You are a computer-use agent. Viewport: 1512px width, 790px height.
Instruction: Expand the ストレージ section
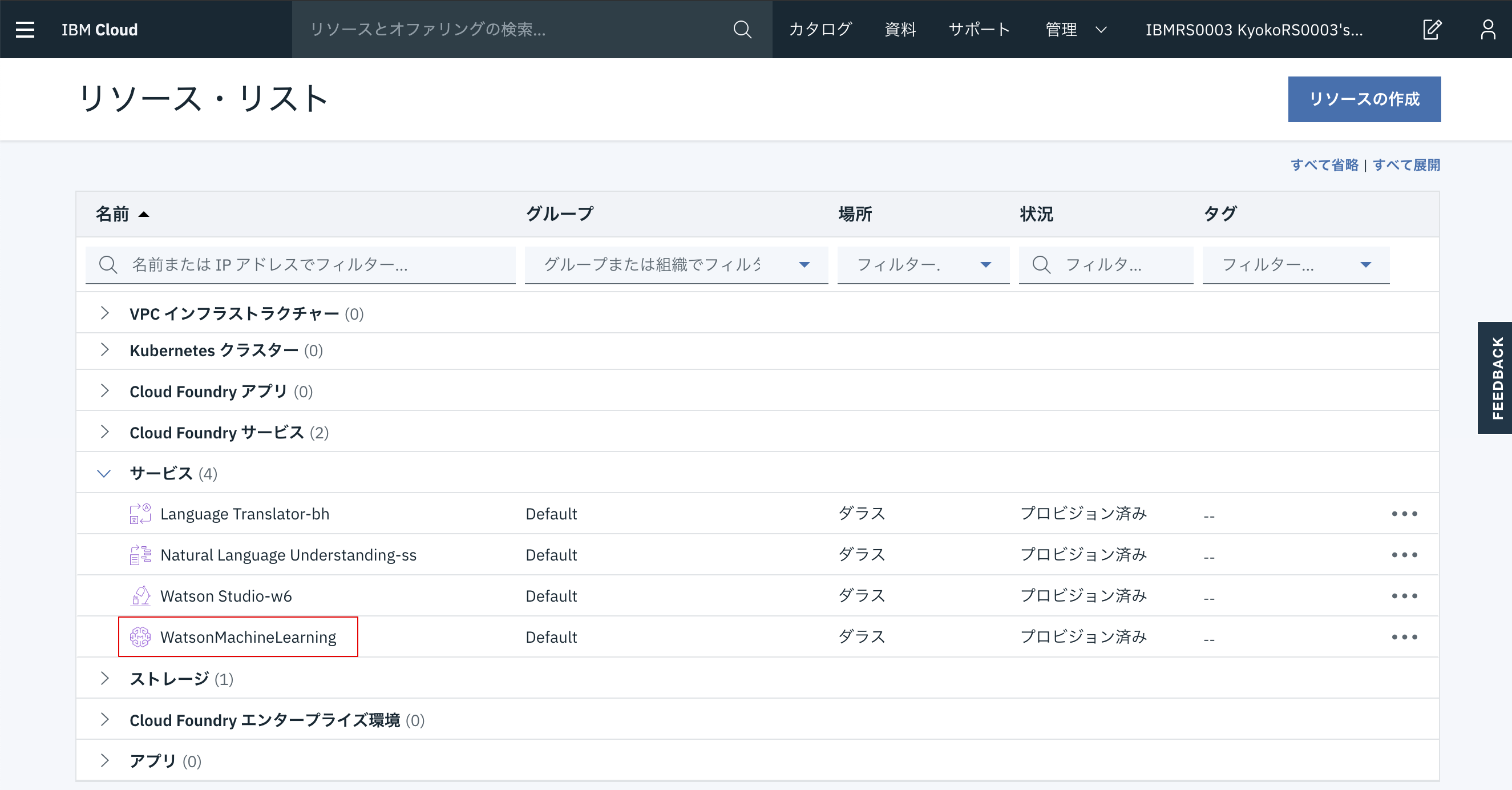(x=104, y=678)
